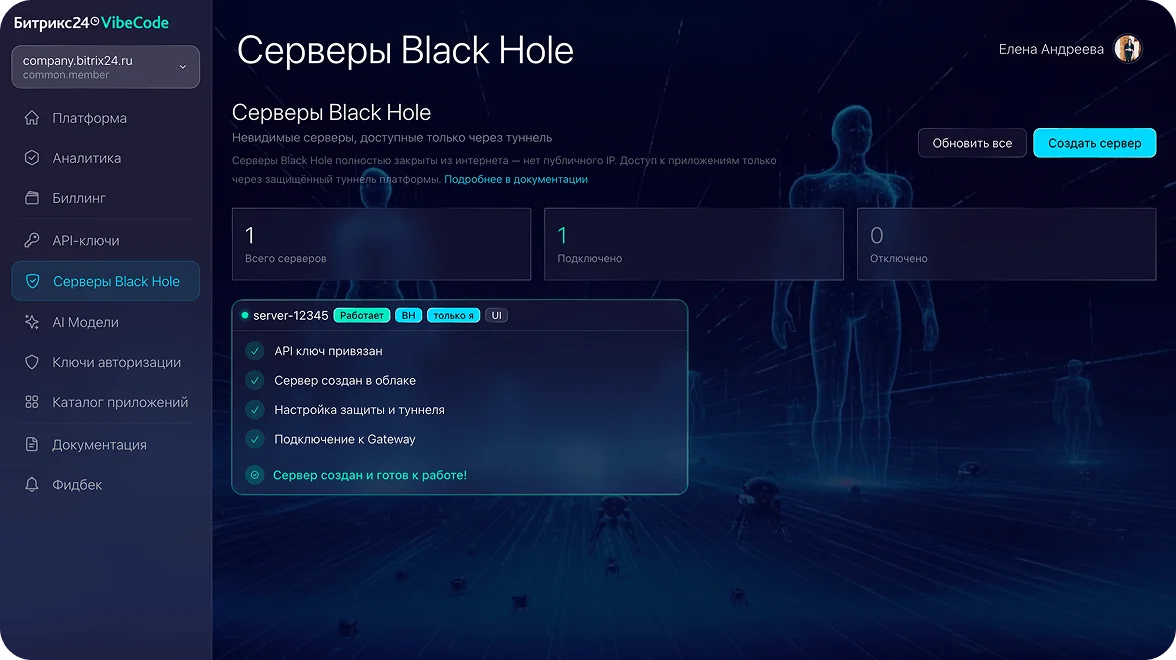The height and width of the screenshot is (660, 1176).
Task: Select the Платформа home icon in sidebar
Action: pos(32,118)
